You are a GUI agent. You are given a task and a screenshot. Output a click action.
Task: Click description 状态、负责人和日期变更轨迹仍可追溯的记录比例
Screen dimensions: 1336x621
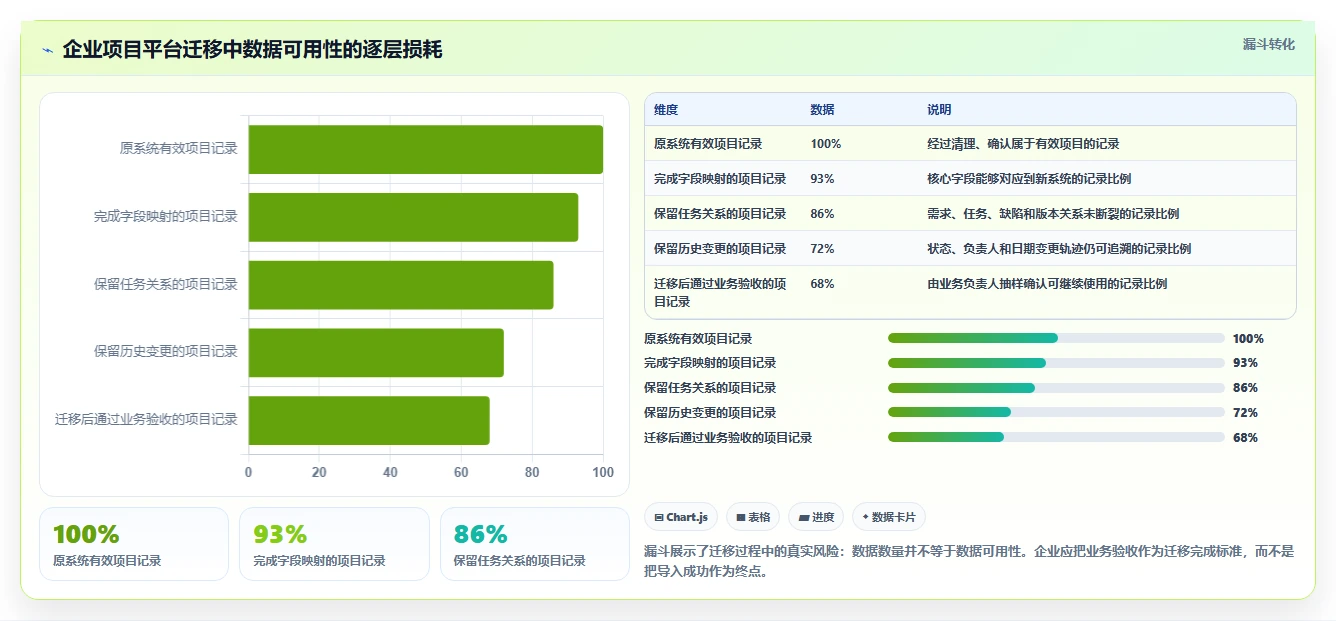1059,249
